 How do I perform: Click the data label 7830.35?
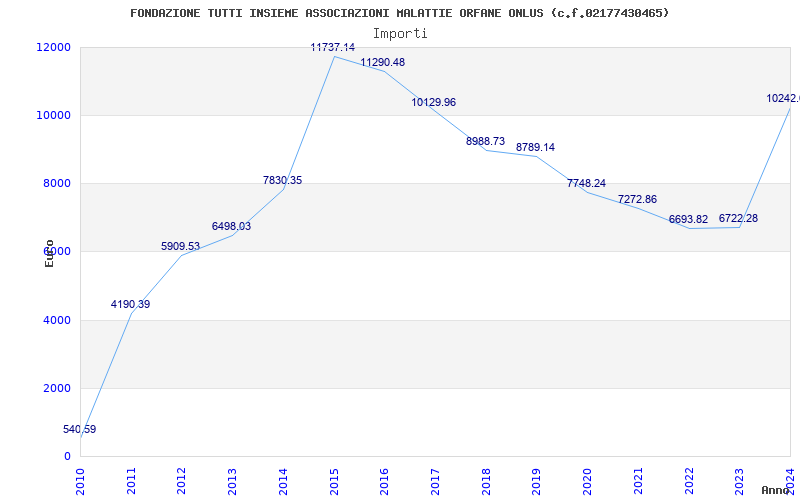click(283, 180)
